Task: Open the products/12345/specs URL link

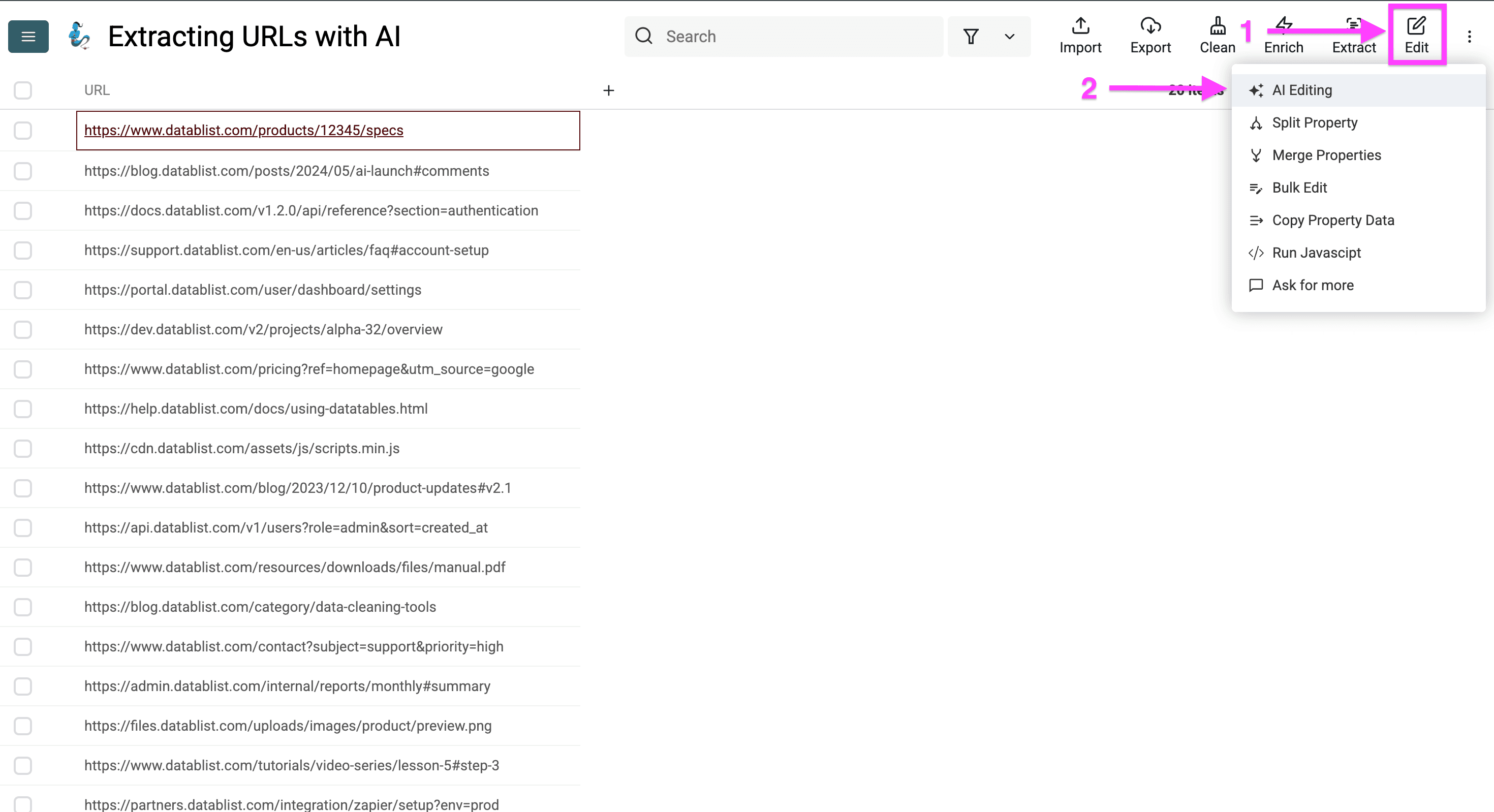Action: [x=243, y=130]
